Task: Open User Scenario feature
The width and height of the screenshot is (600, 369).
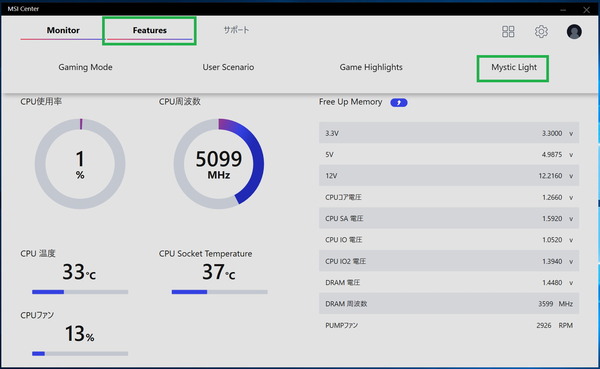Action: (x=228, y=67)
